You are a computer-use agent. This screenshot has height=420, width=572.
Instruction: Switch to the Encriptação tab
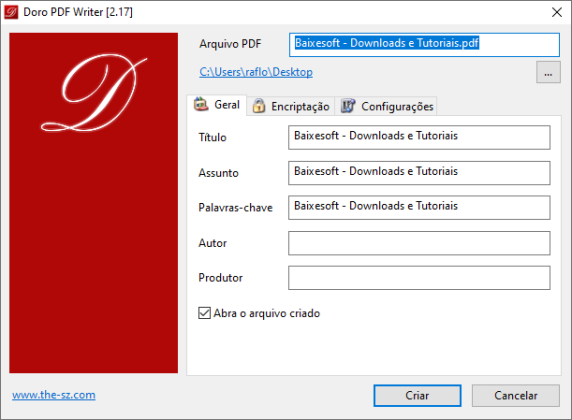291,106
